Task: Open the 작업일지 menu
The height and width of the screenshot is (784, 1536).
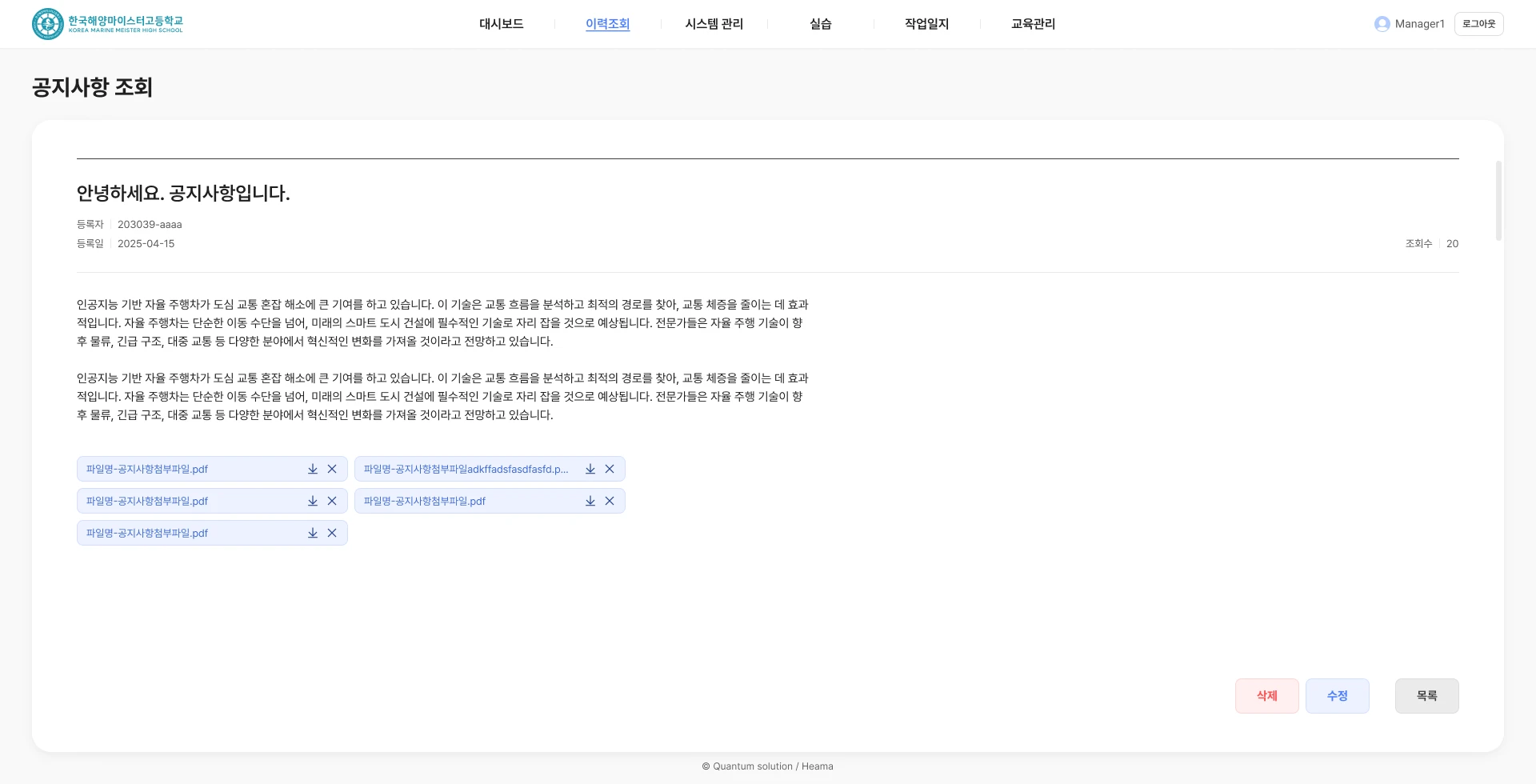Action: pyautogui.click(x=927, y=24)
